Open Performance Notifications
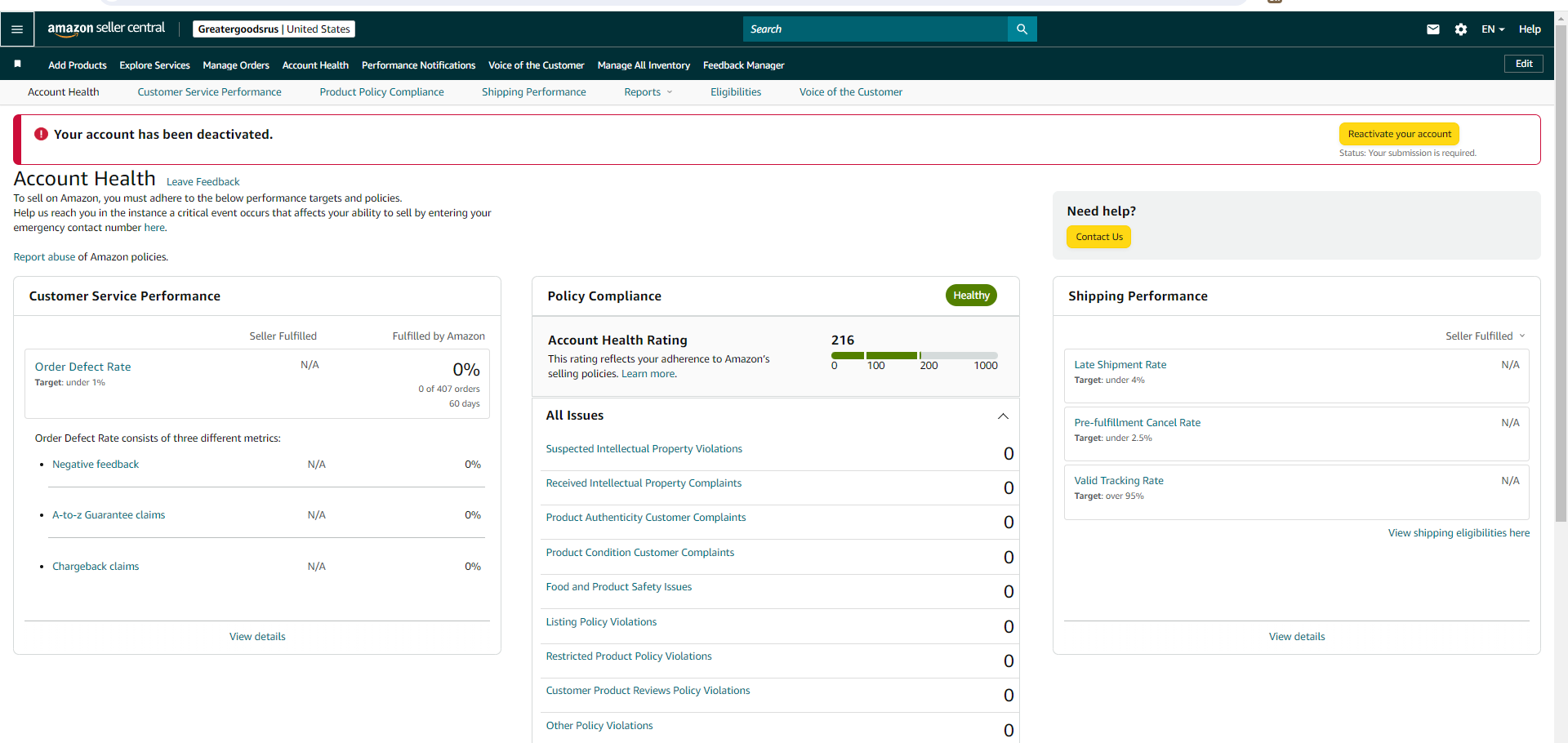The height and width of the screenshot is (743, 1568). (x=418, y=65)
